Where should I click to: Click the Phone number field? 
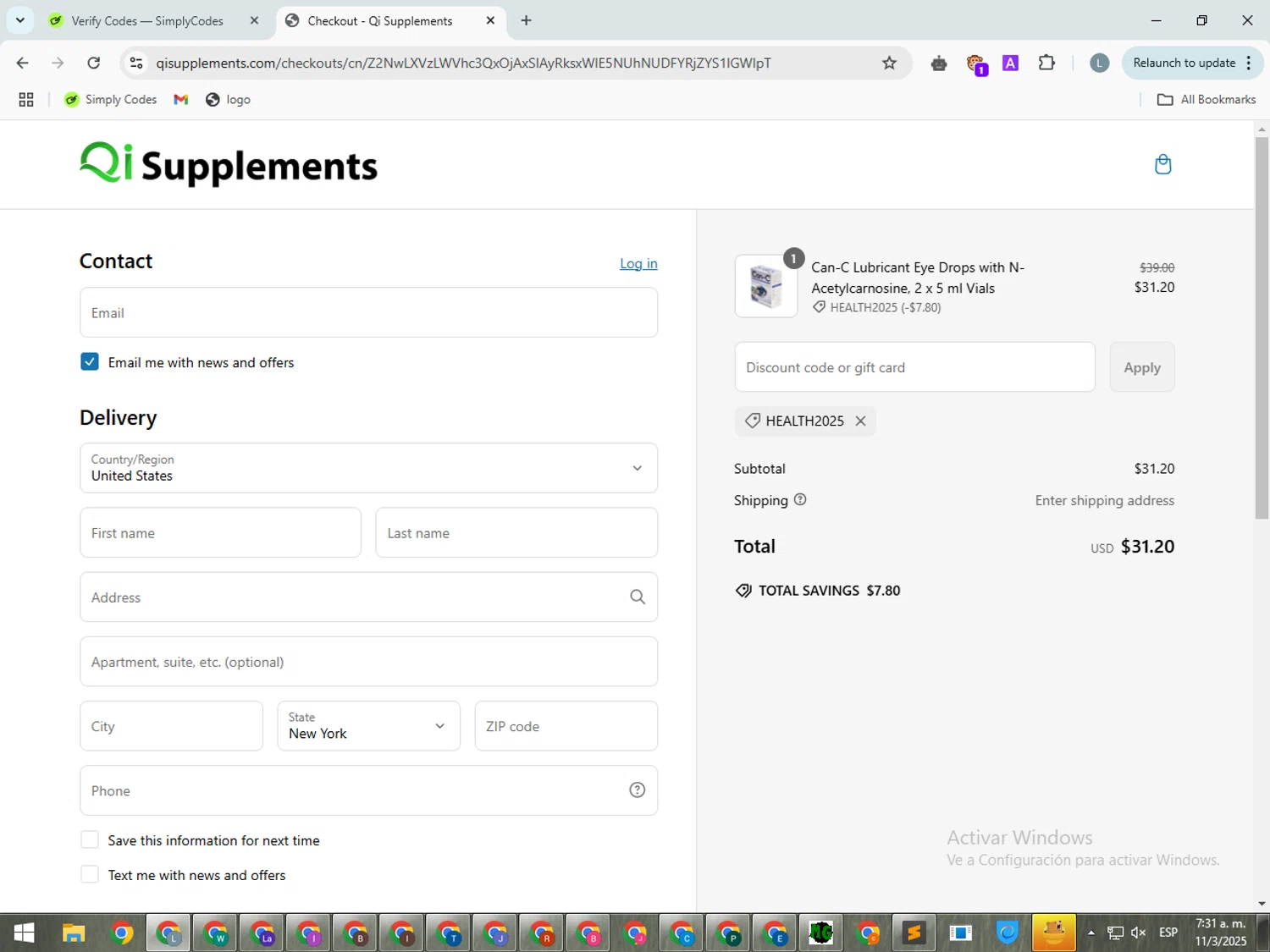pyautogui.click(x=368, y=790)
